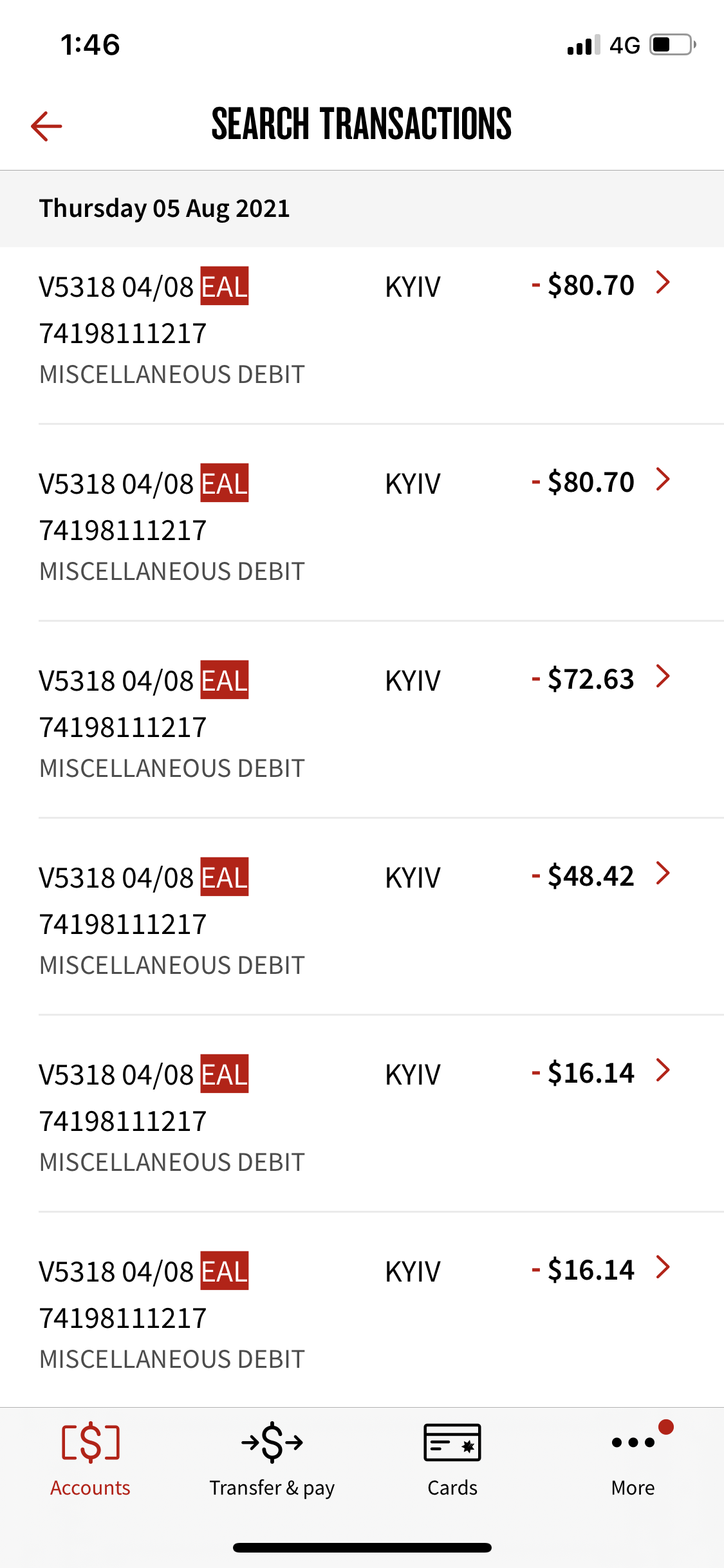Tap the - $72.63 amount
The image size is (724, 1568).
(583, 679)
